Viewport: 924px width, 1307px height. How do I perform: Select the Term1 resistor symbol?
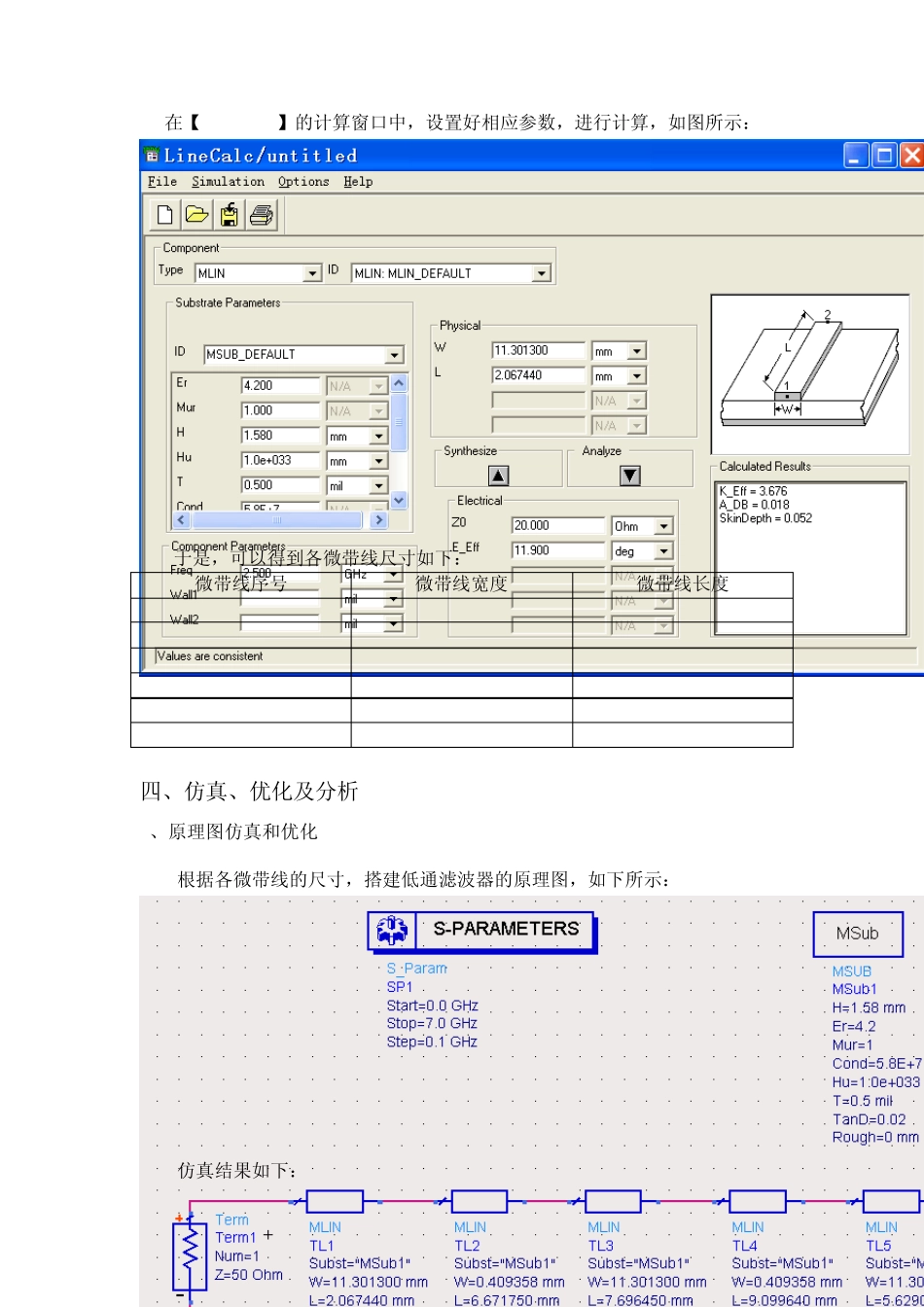pos(191,1255)
